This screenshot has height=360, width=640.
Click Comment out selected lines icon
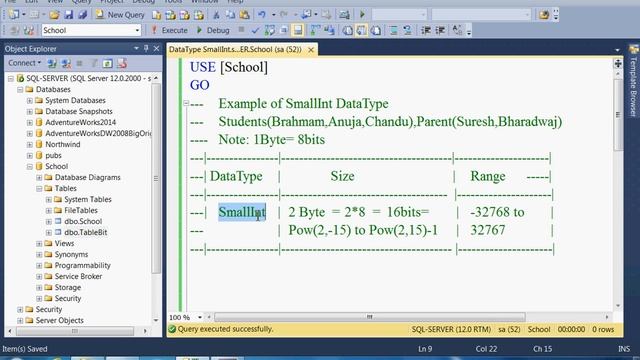pos(393,30)
